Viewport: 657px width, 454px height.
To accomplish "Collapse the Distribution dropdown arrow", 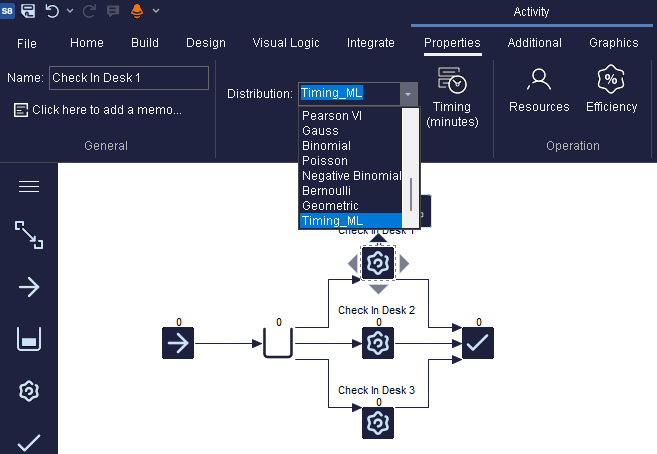I will coord(408,94).
